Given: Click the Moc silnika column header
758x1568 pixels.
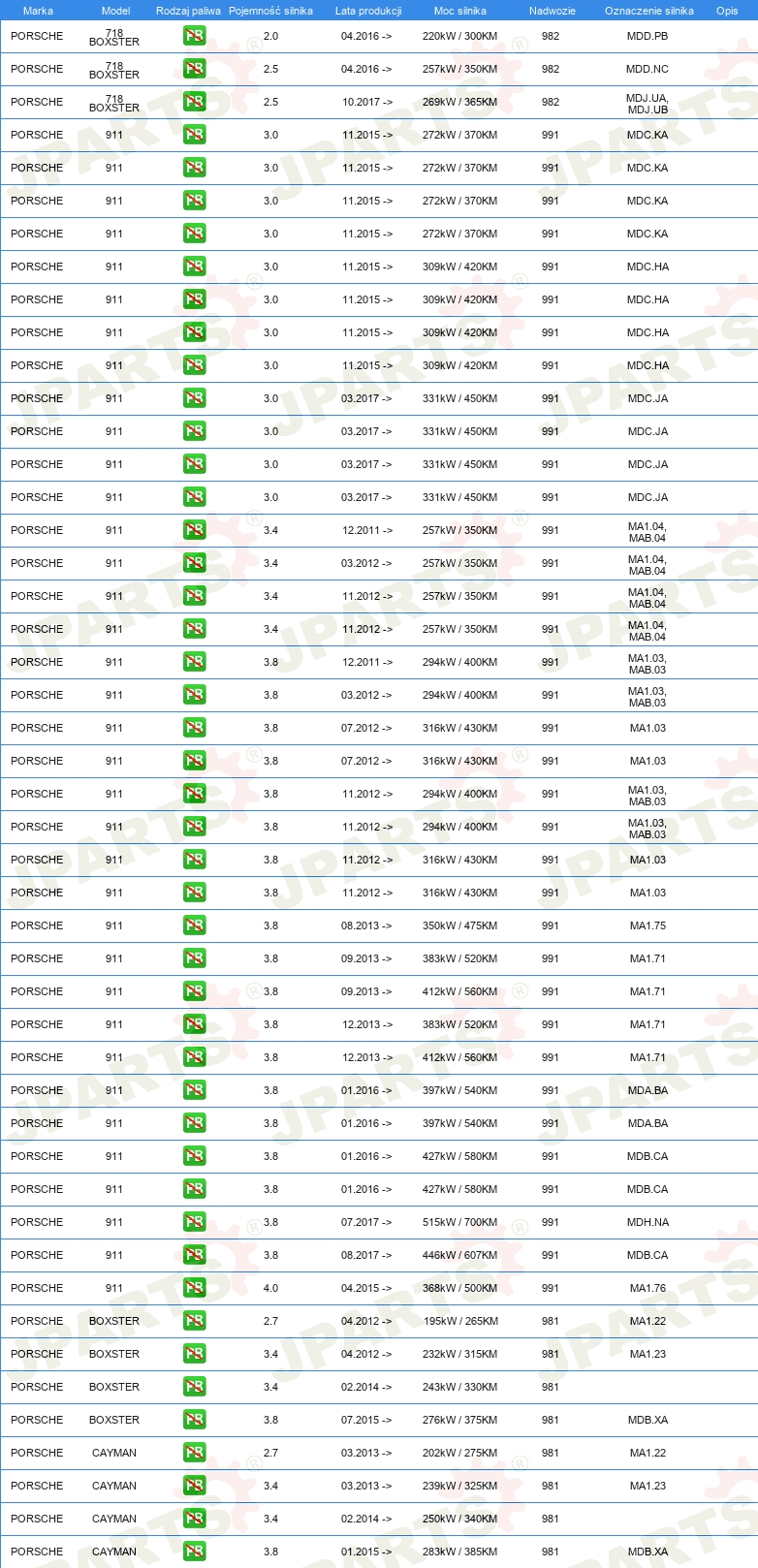Looking at the screenshot, I should [x=460, y=11].
